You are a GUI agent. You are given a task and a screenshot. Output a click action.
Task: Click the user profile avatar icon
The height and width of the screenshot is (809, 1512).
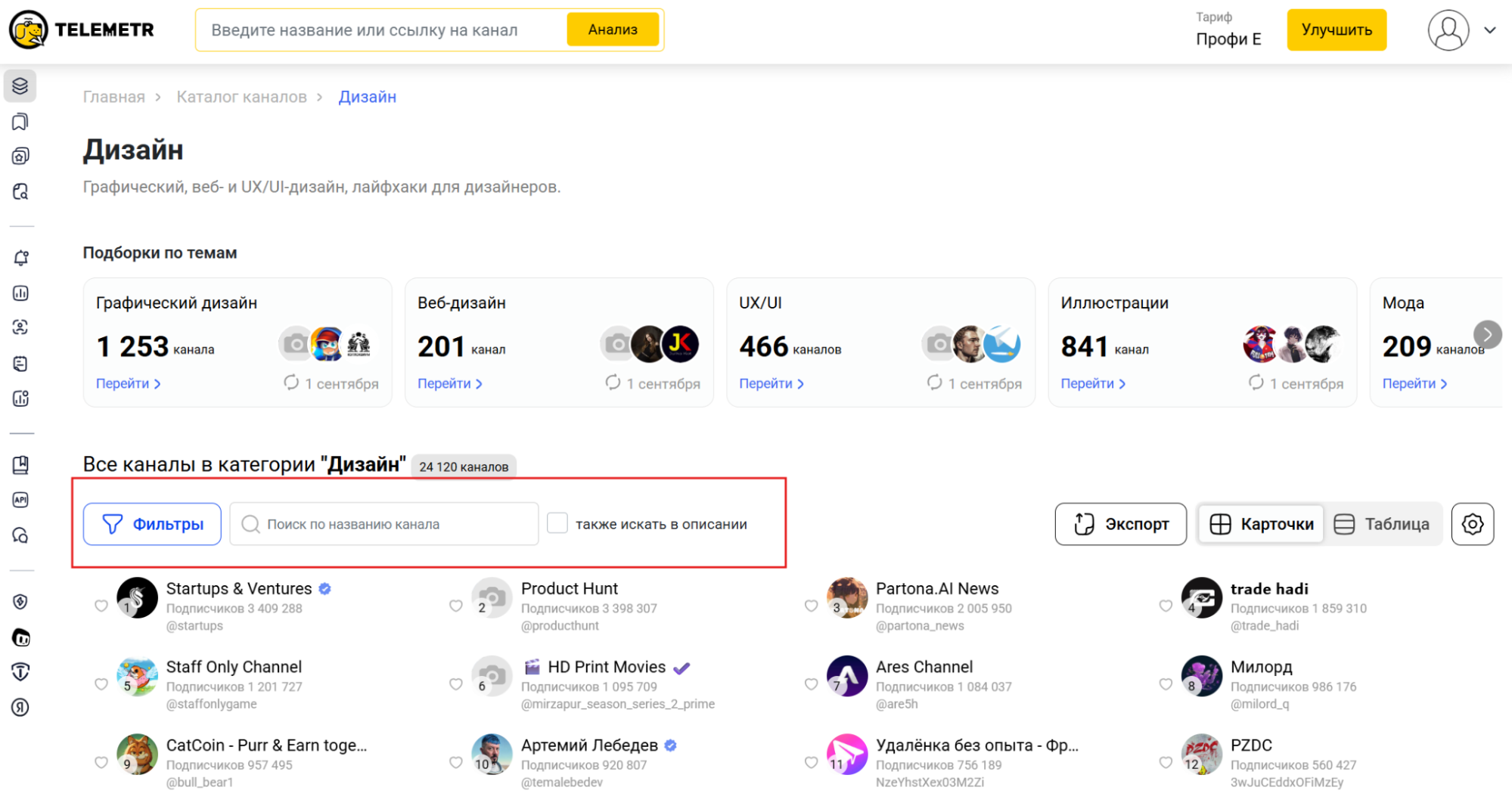click(x=1448, y=30)
